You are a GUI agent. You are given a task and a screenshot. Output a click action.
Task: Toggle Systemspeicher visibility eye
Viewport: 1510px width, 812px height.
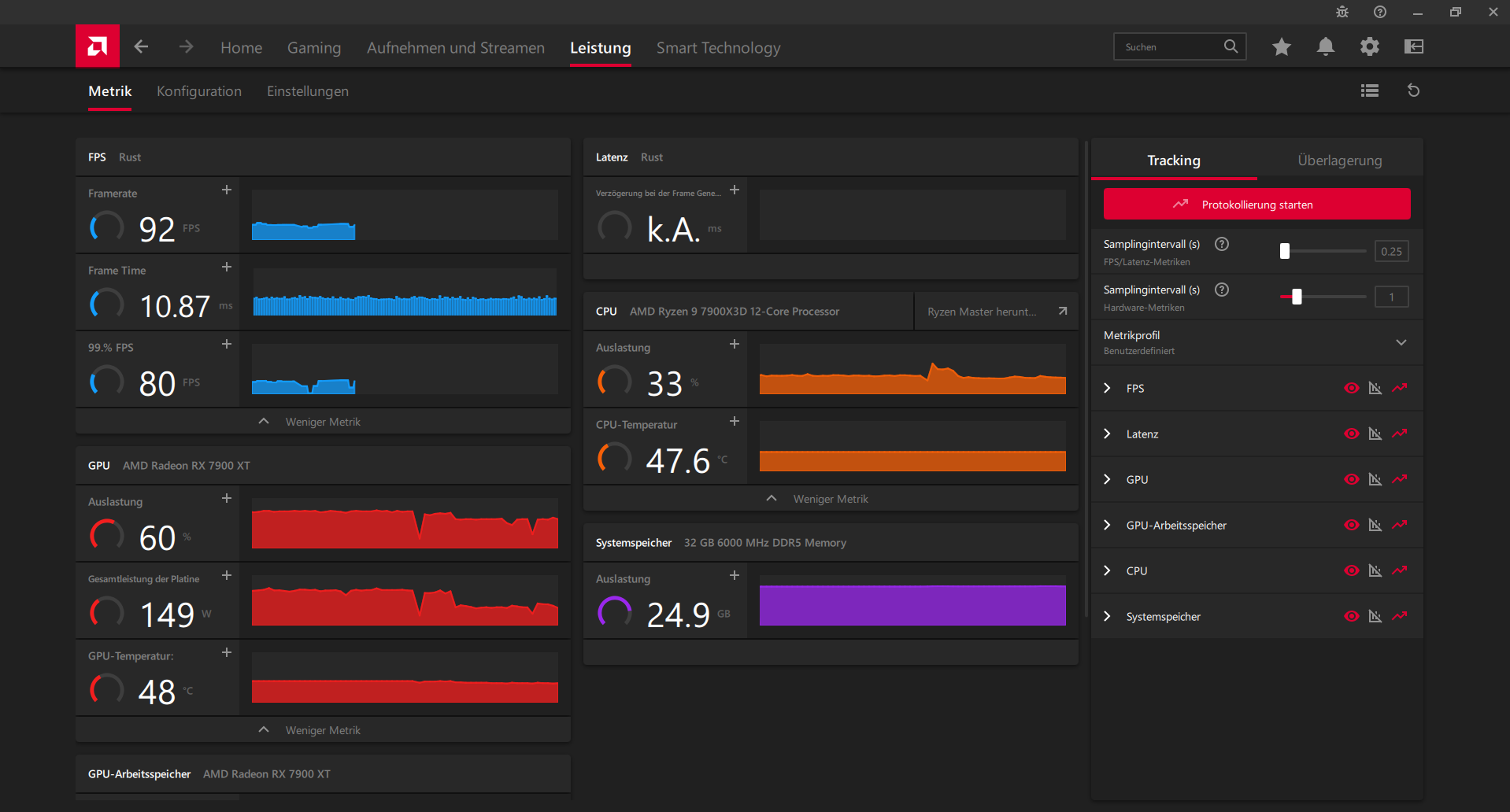(1352, 616)
